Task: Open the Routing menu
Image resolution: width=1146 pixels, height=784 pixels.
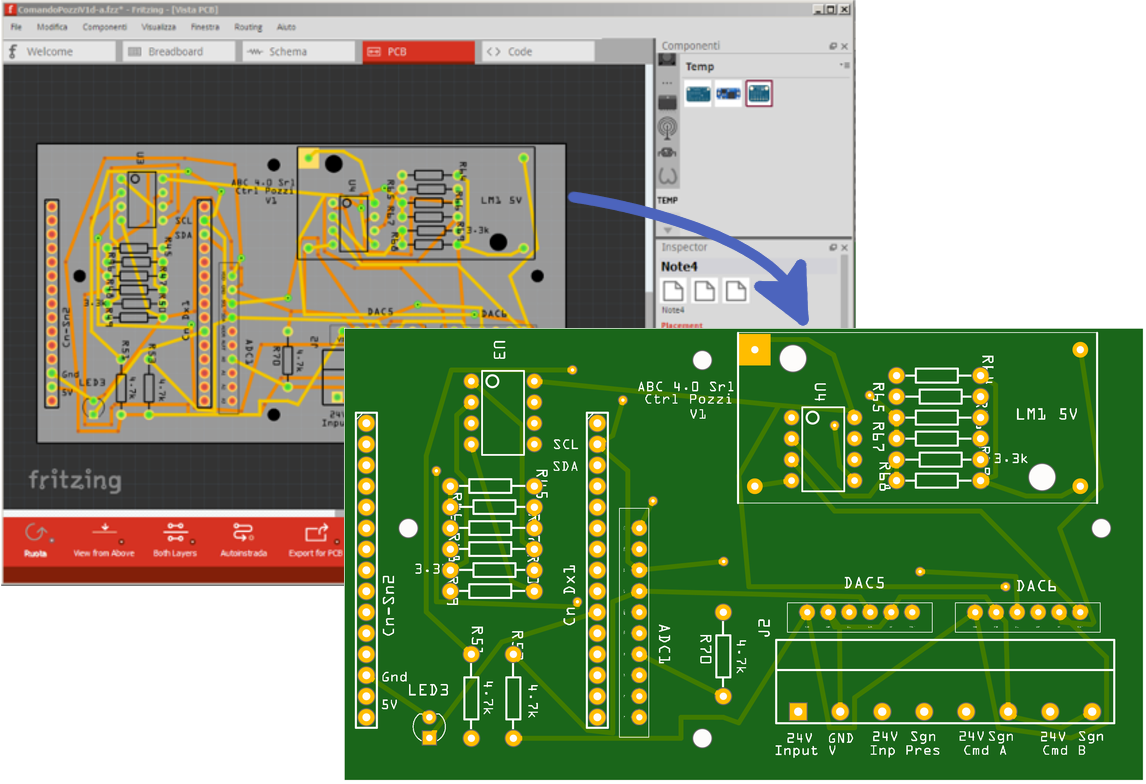Action: pos(248,27)
